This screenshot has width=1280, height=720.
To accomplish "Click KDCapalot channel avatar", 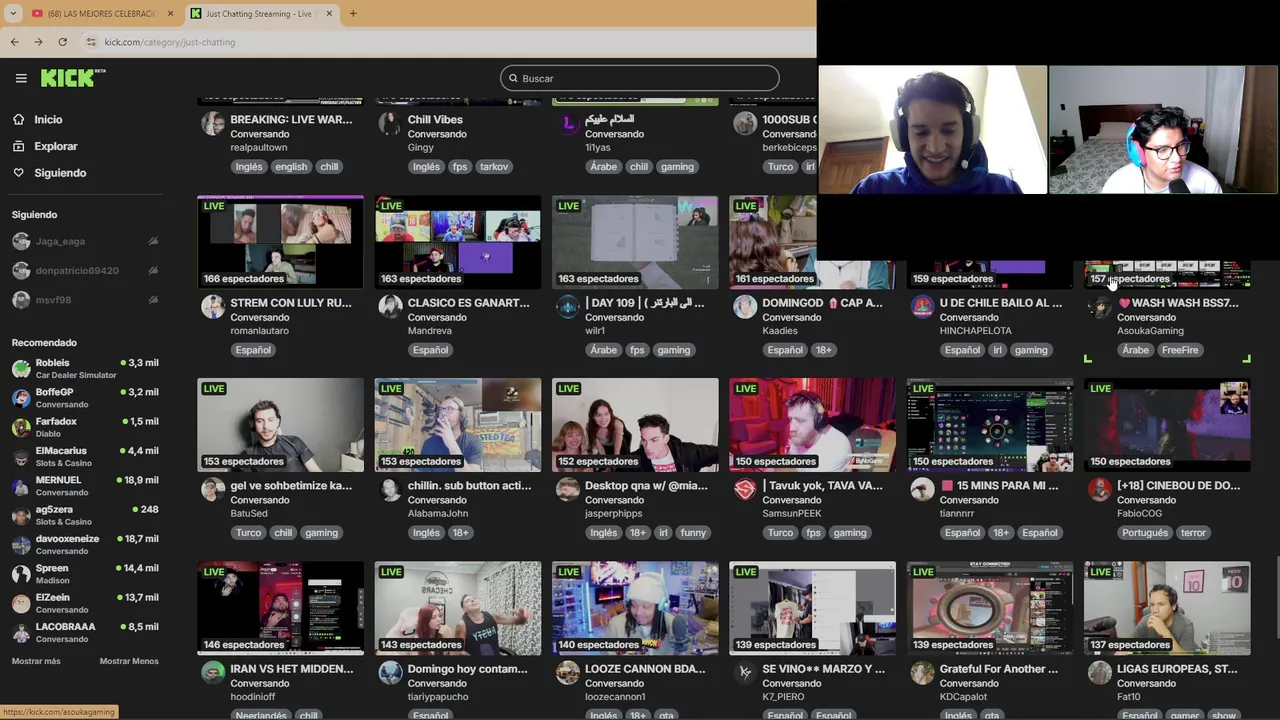I will (922, 673).
